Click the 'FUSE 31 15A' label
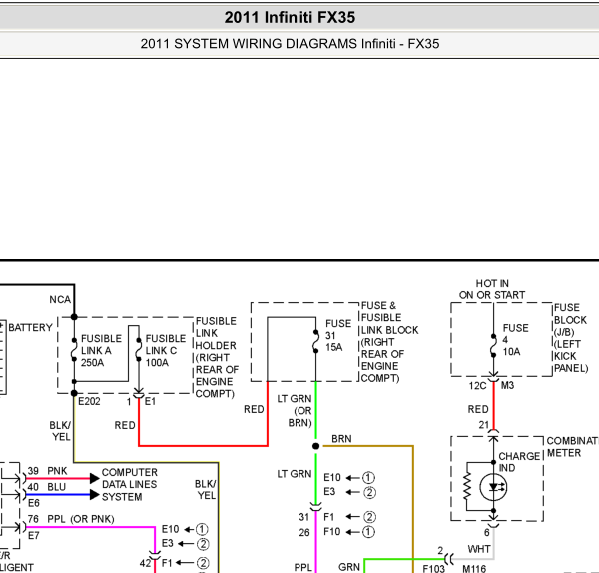 pyautogui.click(x=338, y=335)
